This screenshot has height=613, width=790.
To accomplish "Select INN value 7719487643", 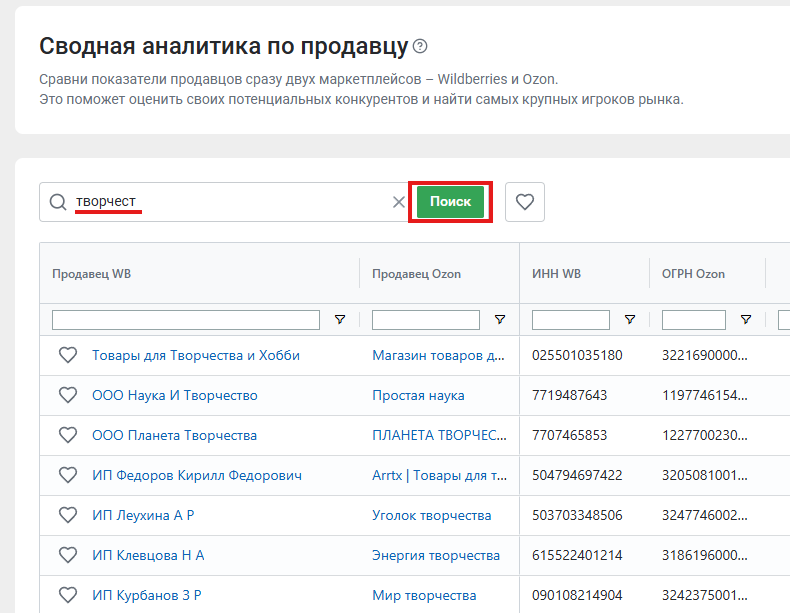I will [x=570, y=395].
